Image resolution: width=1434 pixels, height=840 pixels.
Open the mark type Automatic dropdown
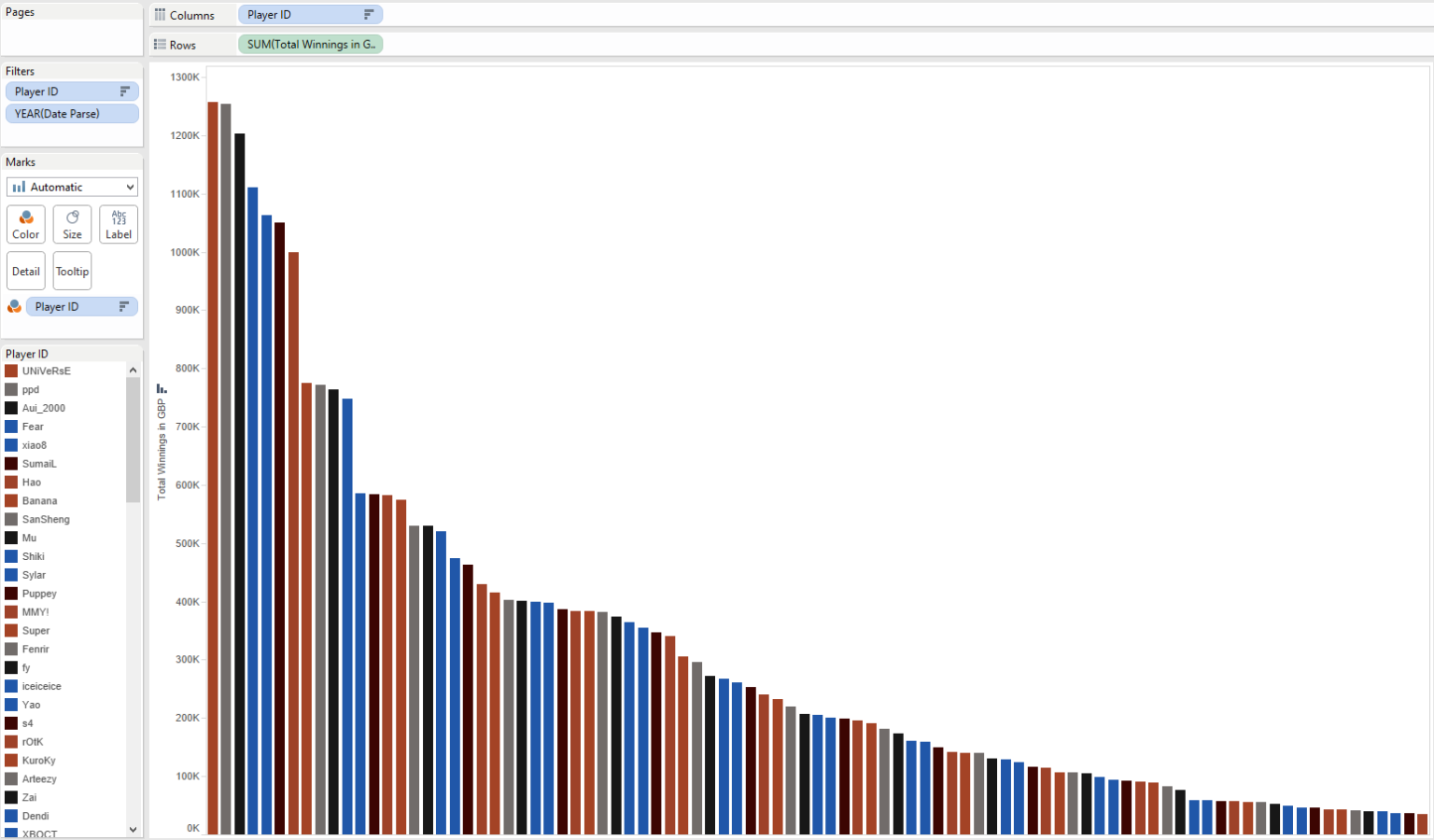click(x=72, y=187)
